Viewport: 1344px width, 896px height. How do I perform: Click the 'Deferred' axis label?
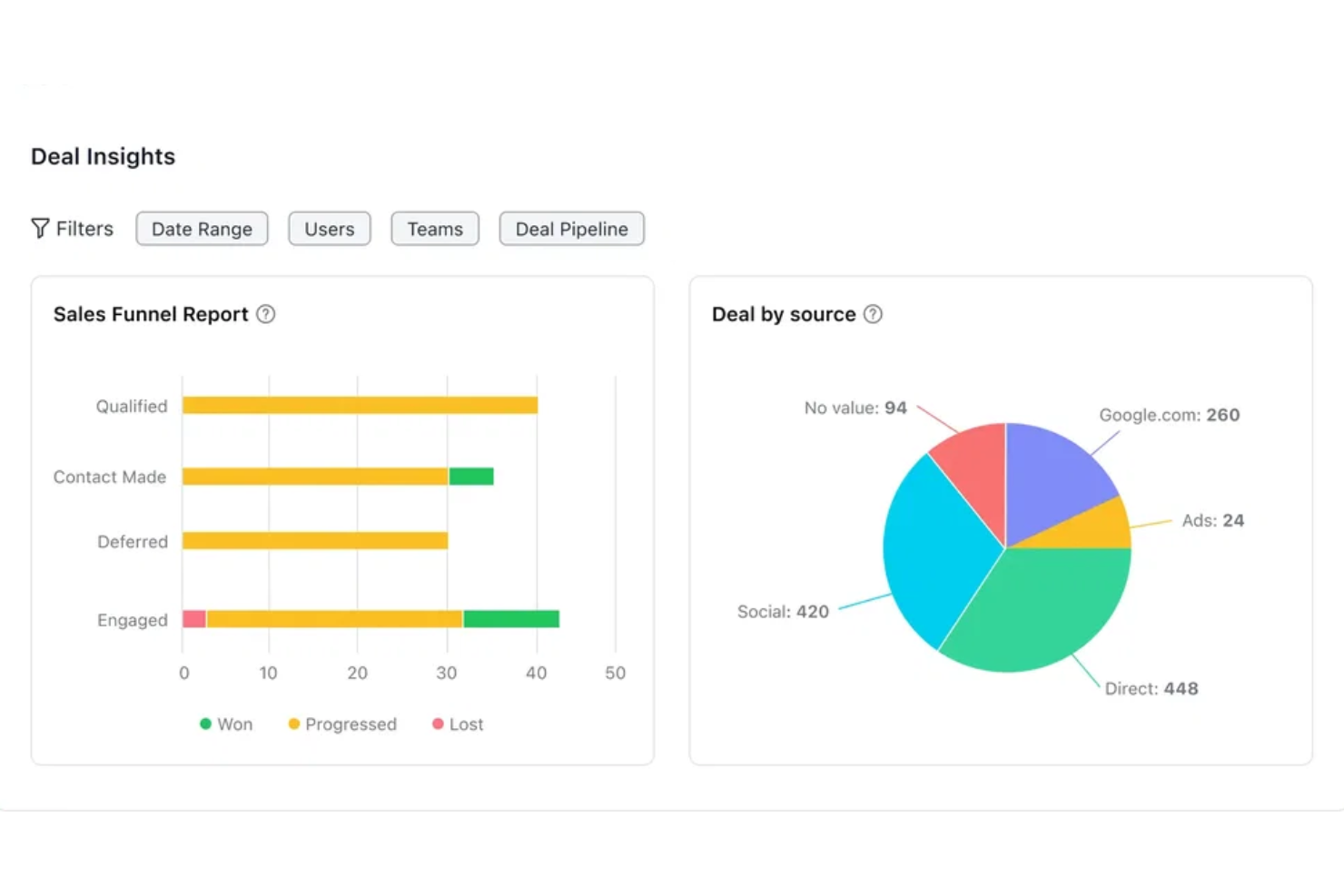[x=133, y=542]
